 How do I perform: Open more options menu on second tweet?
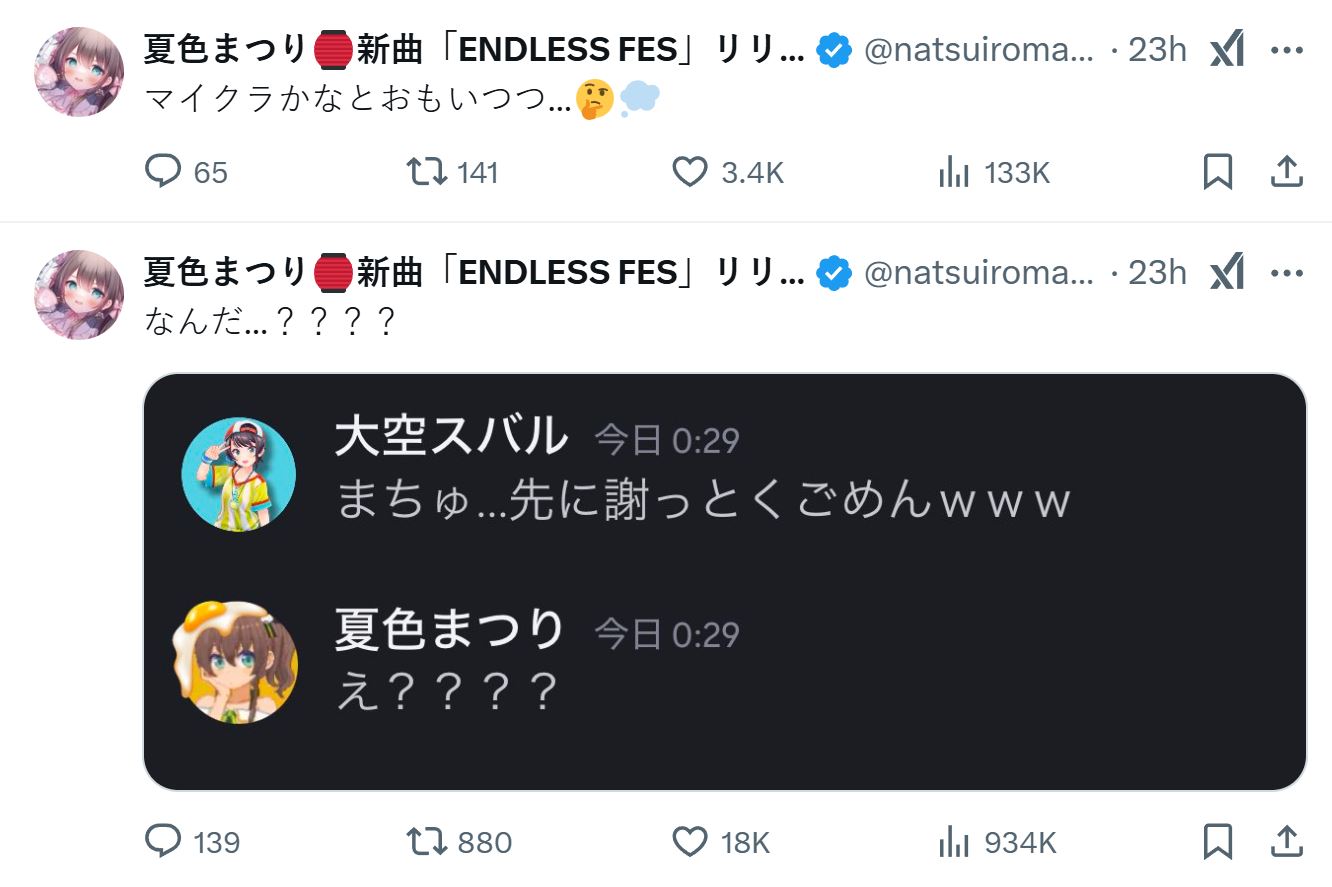click(x=1286, y=272)
